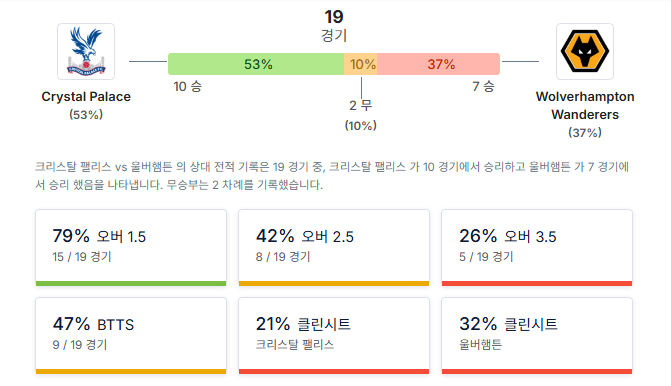Select the green 53% win bar segment
The width and height of the screenshot is (671, 386).
tap(256, 64)
